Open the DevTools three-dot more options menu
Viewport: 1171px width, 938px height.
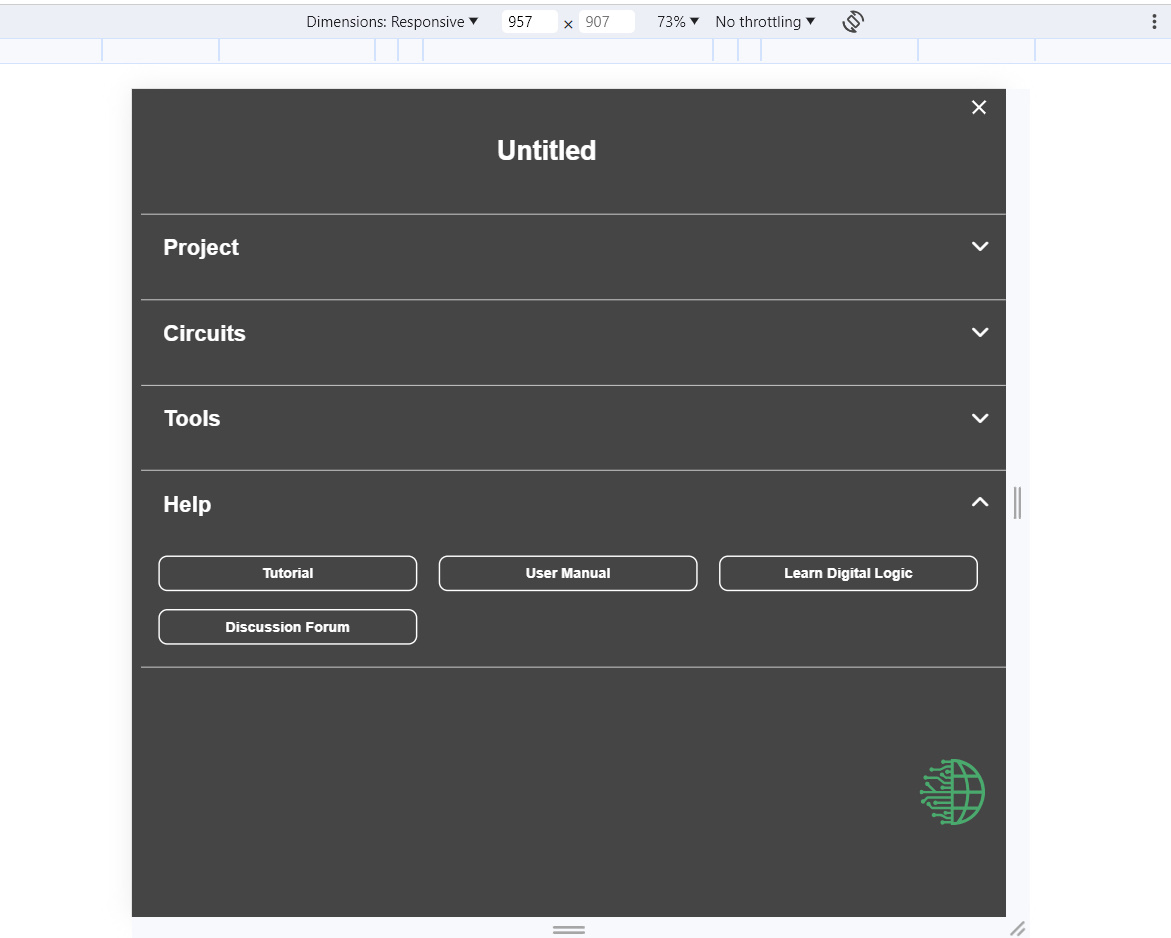(x=1154, y=22)
